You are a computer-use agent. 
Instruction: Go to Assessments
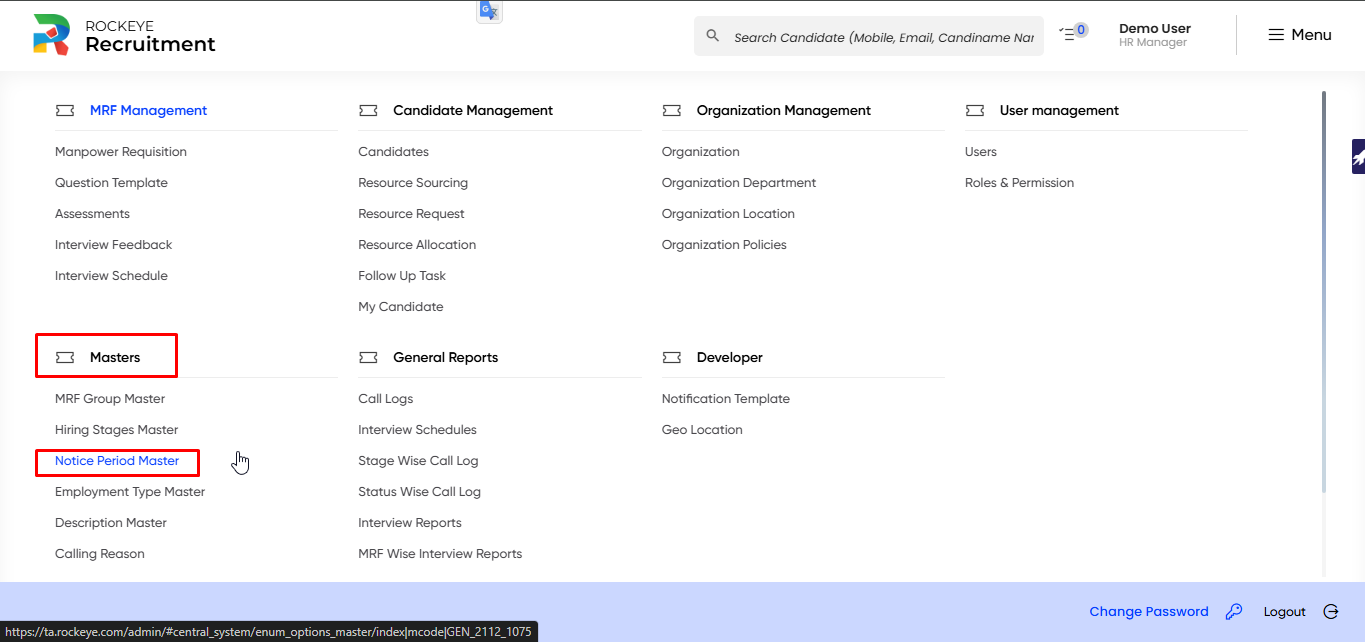click(92, 214)
